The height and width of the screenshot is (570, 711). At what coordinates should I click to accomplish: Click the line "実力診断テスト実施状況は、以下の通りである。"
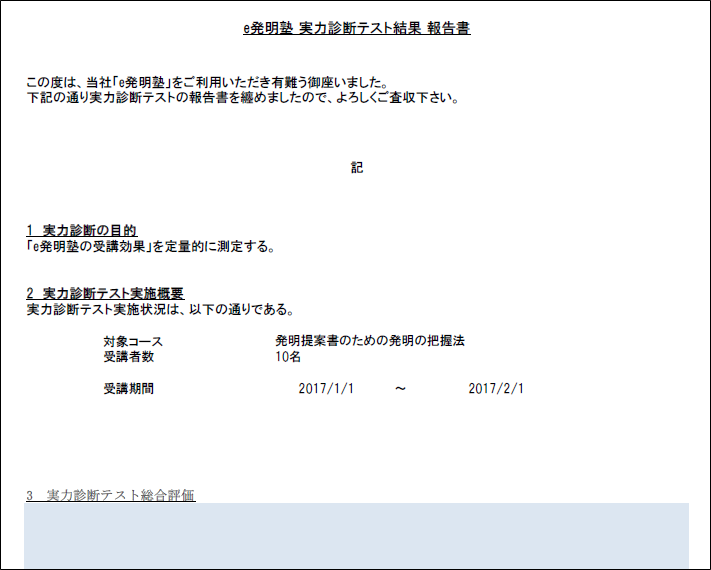(x=160, y=309)
